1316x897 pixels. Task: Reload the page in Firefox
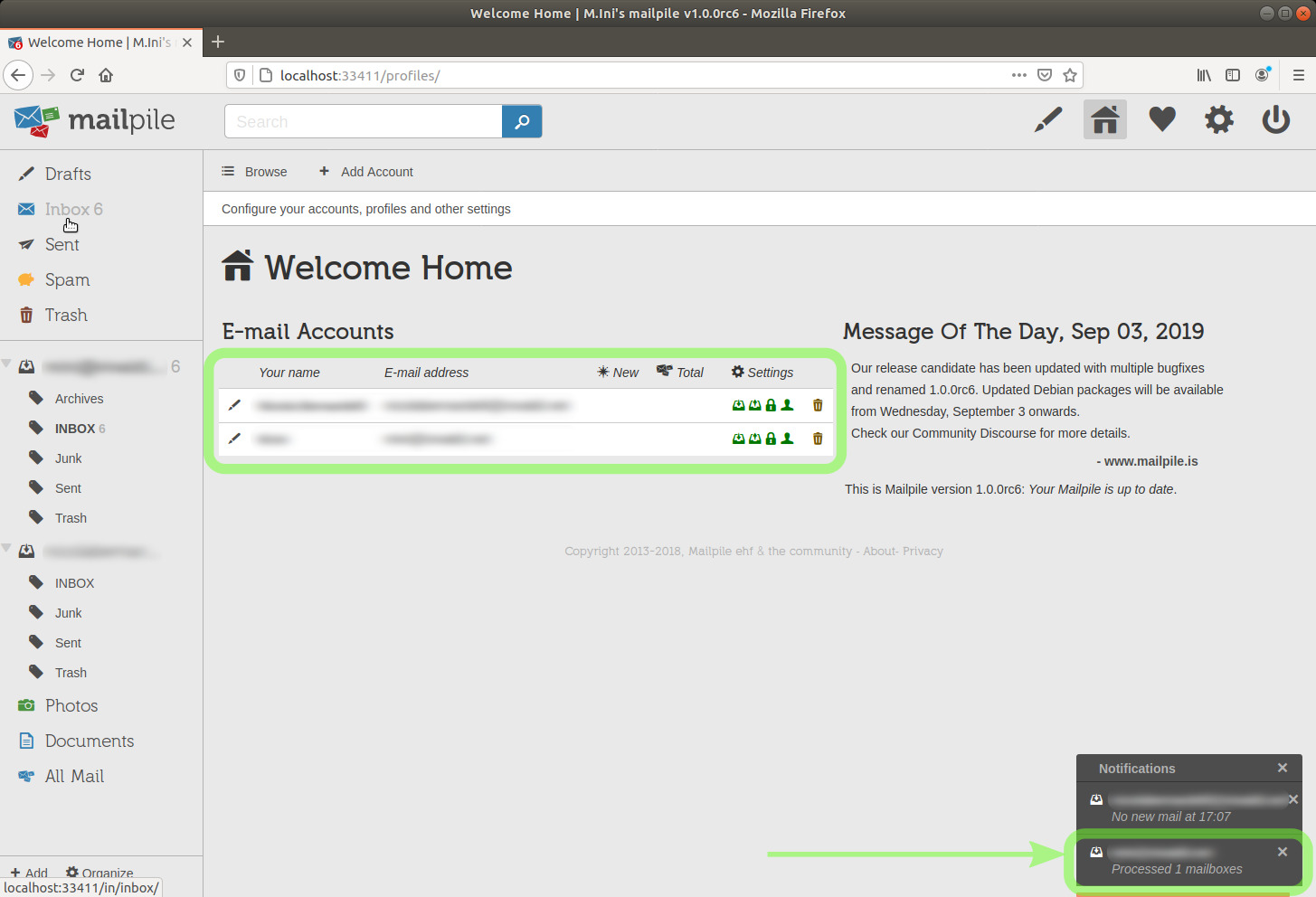pyautogui.click(x=77, y=75)
